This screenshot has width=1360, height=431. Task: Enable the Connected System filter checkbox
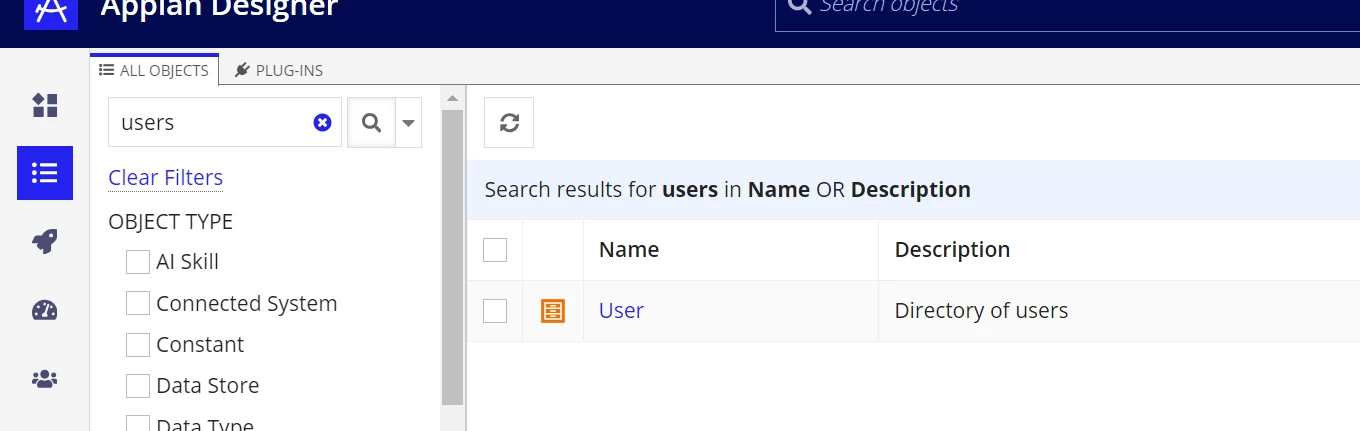[138, 303]
